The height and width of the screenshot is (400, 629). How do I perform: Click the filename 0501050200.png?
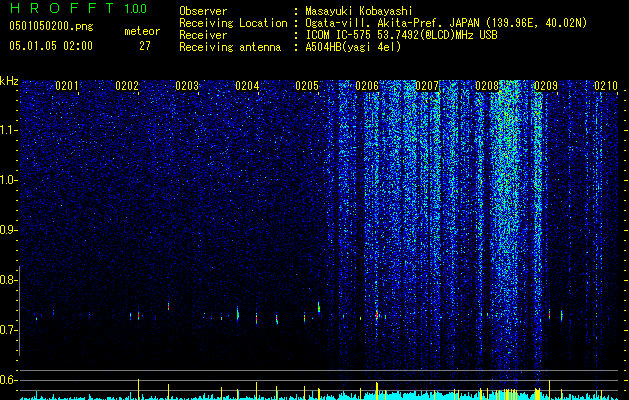pyautogui.click(x=51, y=26)
